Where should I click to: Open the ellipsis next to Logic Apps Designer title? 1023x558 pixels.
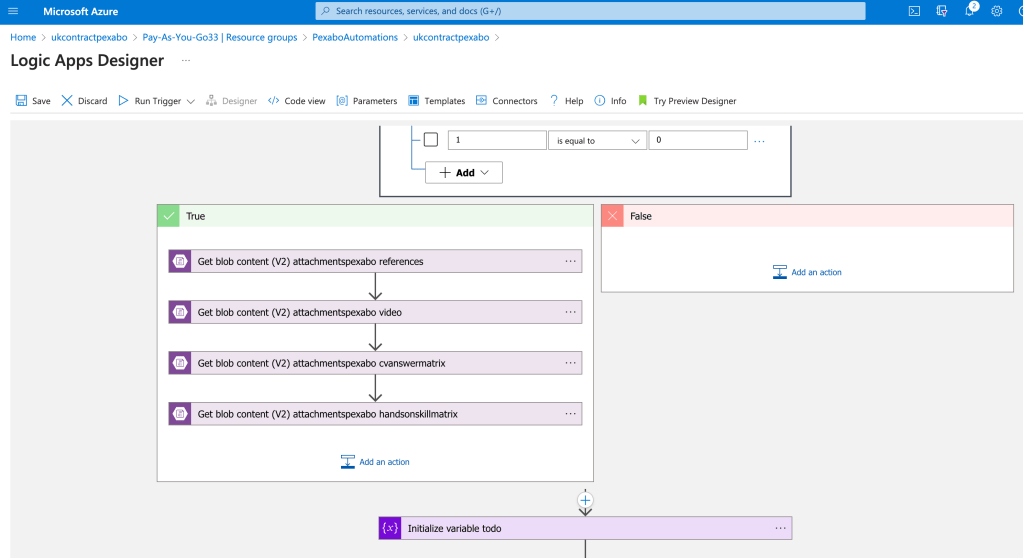[x=186, y=60]
